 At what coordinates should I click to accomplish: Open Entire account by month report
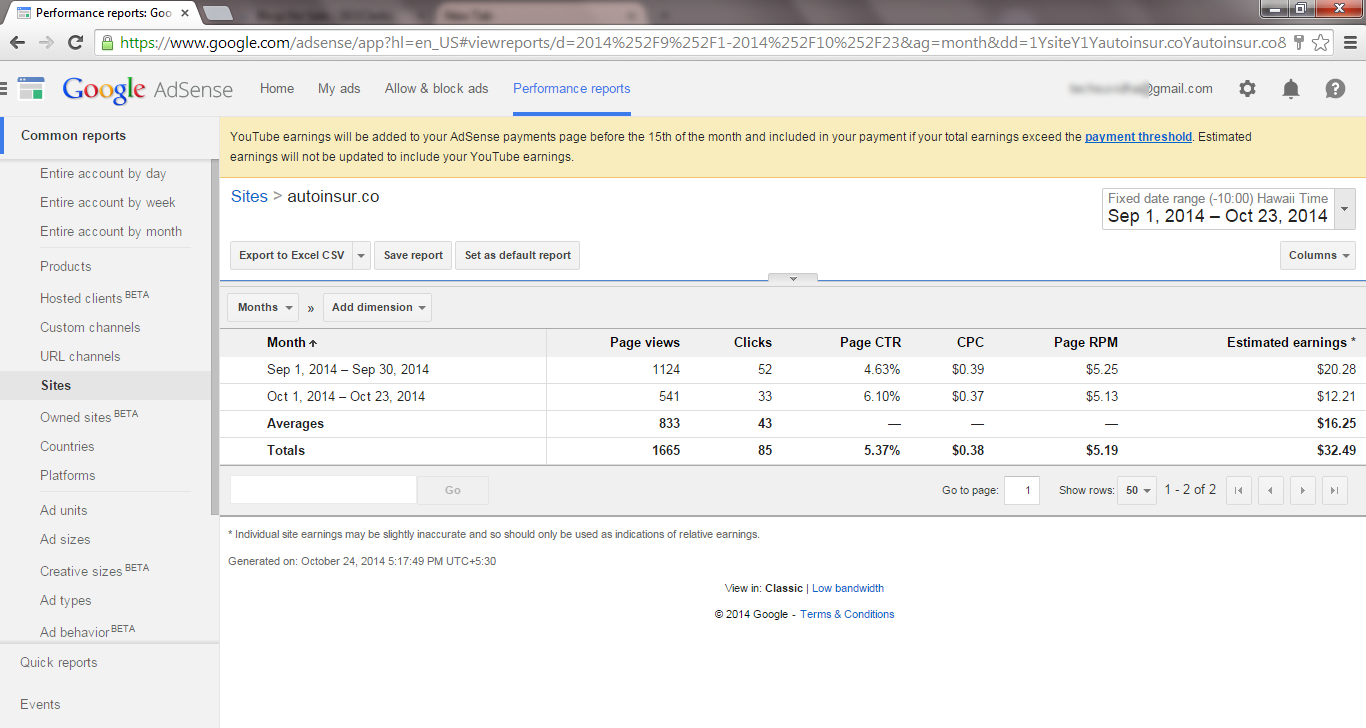pos(111,231)
